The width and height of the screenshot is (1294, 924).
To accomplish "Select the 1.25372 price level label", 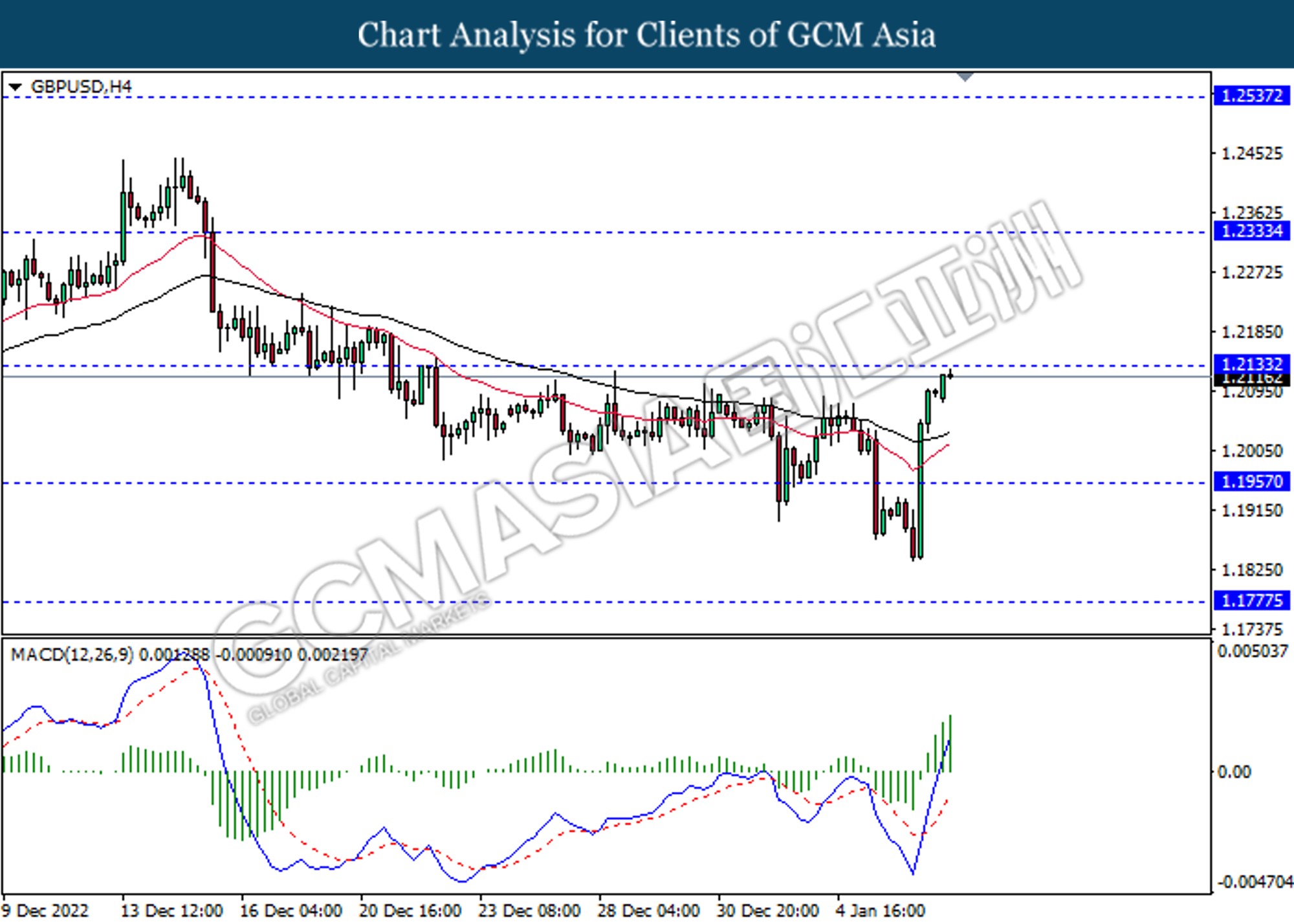I will (1252, 96).
